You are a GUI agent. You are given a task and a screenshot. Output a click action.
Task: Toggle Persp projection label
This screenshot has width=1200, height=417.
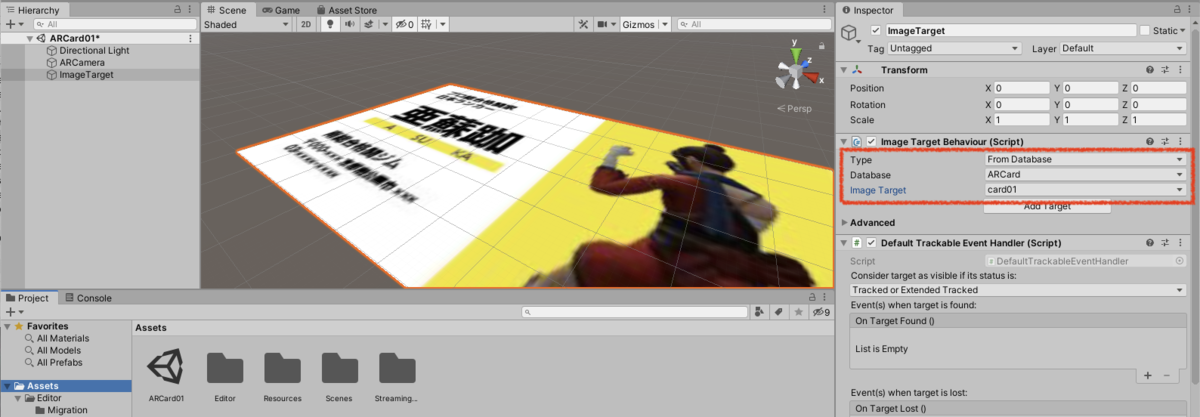tap(795, 108)
